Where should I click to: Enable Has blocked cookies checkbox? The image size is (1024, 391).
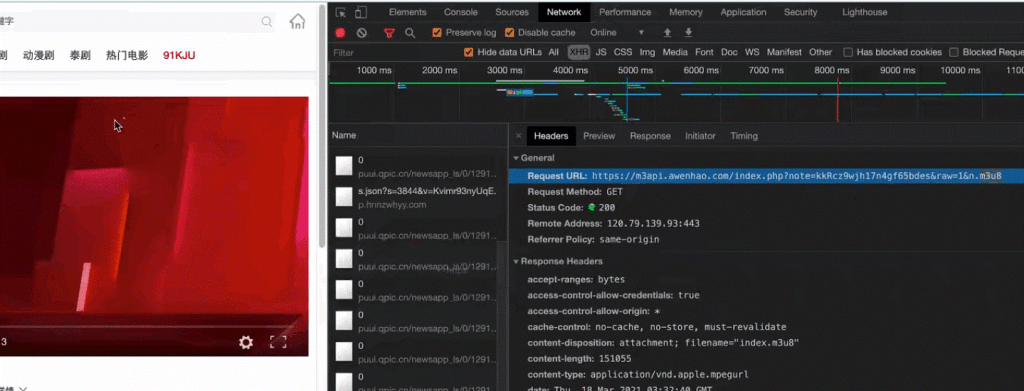point(848,52)
